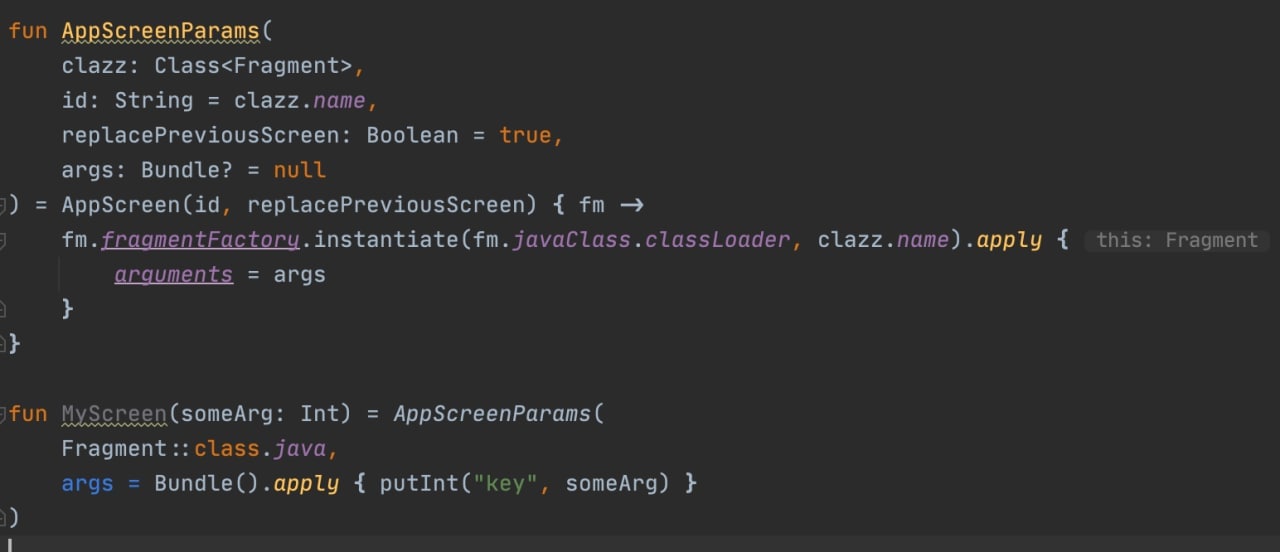The height and width of the screenshot is (552, 1280).
Task: Click fold end marker below arguments line
Action: 3,309
